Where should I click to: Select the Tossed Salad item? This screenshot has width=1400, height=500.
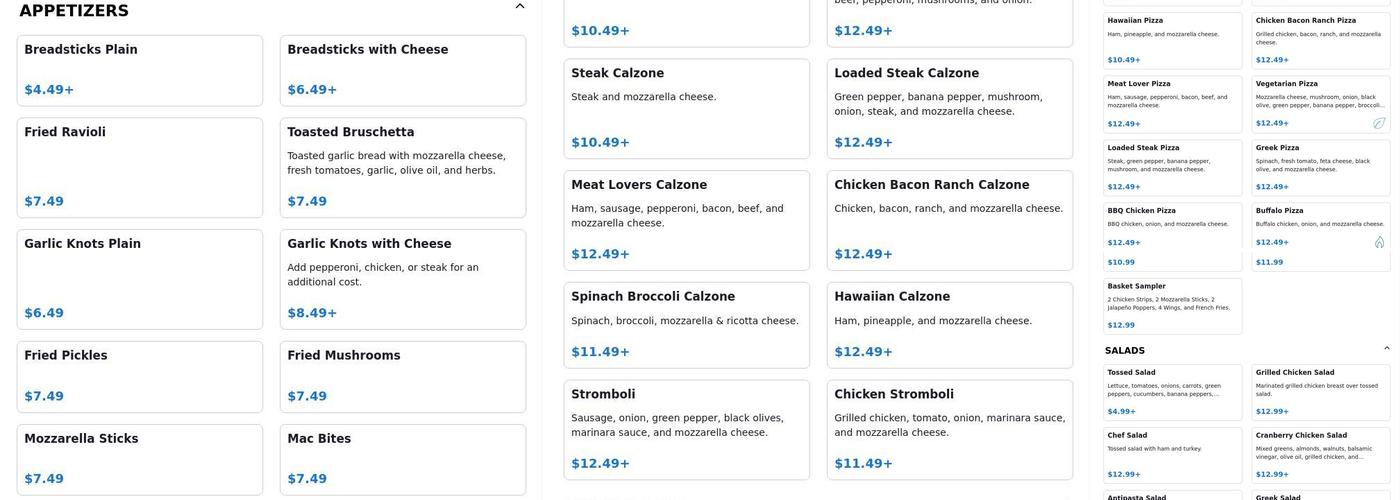point(1173,392)
